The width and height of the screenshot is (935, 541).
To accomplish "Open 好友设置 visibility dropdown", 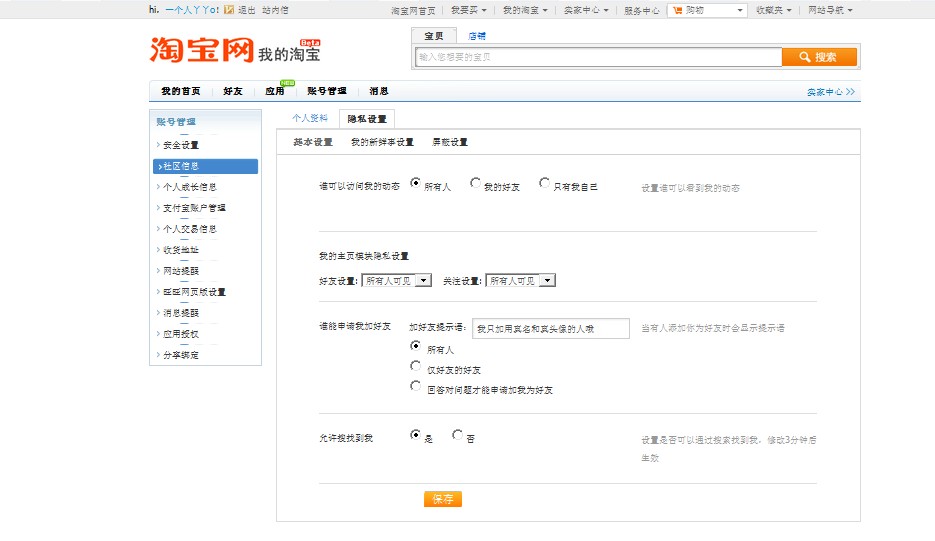I will 397,280.
